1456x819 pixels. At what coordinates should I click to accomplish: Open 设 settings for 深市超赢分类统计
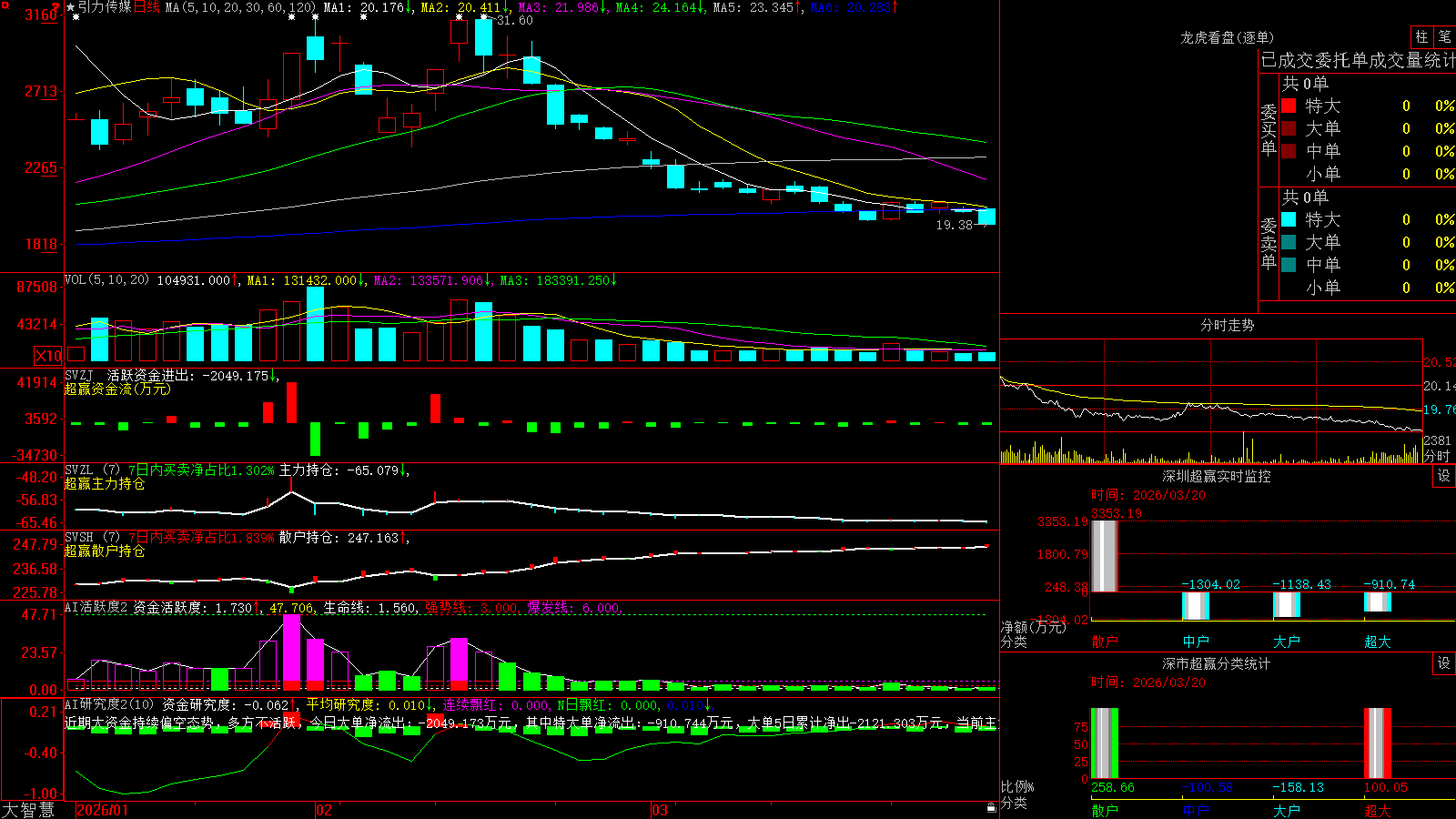pos(1444,663)
